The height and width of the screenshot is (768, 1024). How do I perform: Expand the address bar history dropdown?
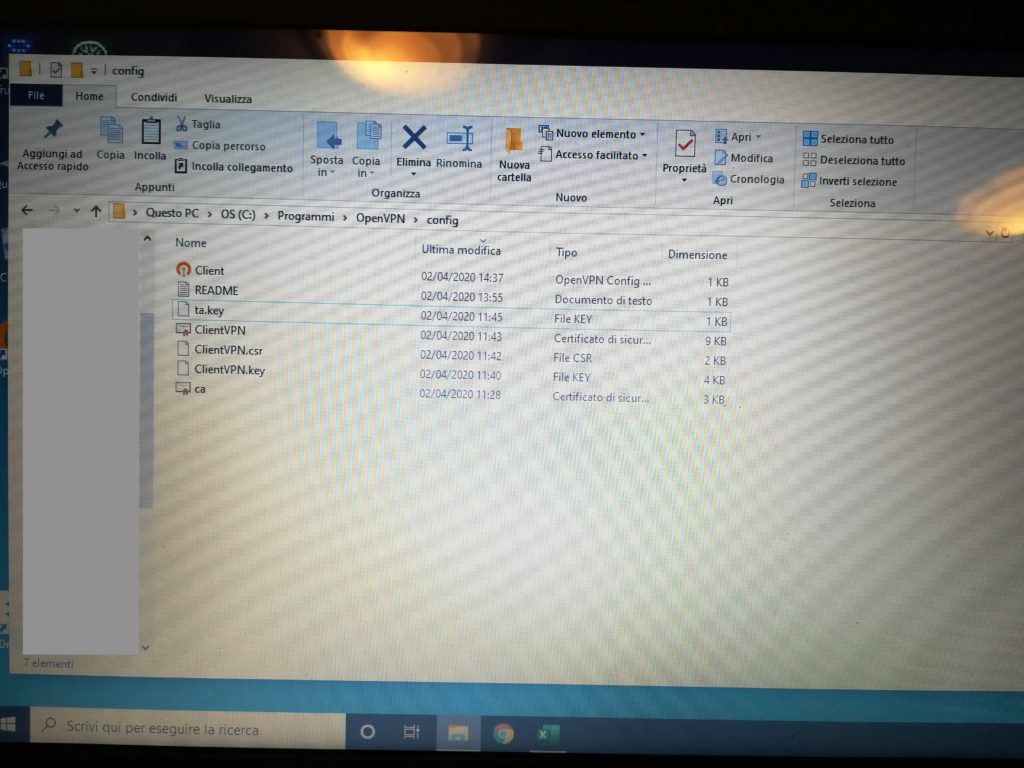coord(989,232)
